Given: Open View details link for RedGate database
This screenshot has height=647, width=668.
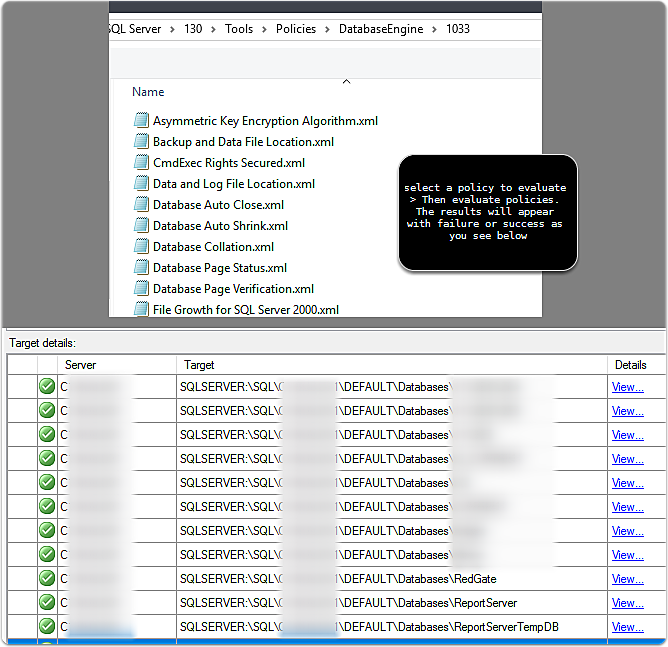Looking at the screenshot, I should click(x=627, y=579).
